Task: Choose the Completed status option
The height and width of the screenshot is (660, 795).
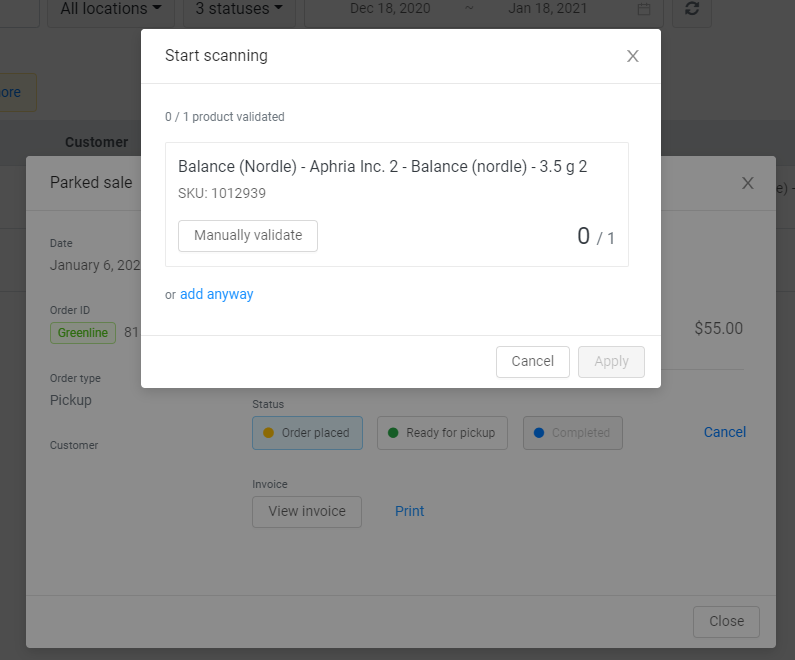Action: [572, 433]
